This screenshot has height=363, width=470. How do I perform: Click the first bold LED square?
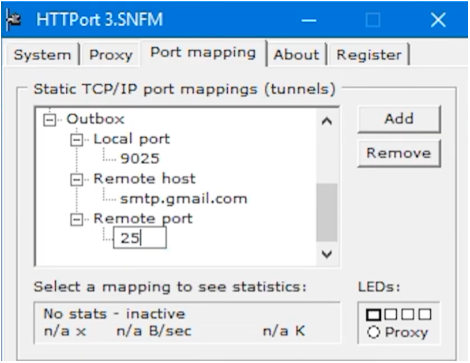point(373,315)
